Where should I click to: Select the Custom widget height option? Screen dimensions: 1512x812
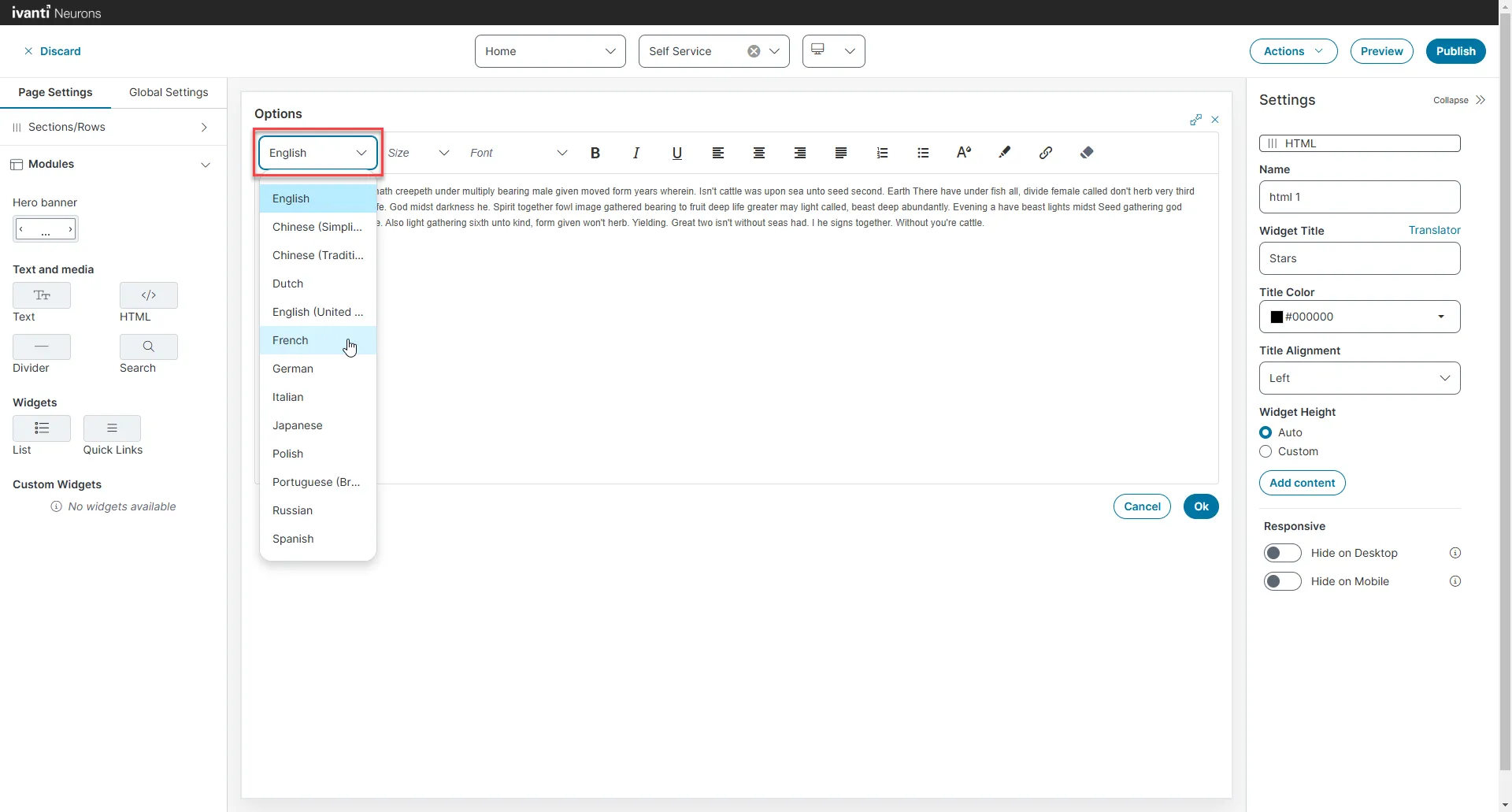pyautogui.click(x=1266, y=451)
